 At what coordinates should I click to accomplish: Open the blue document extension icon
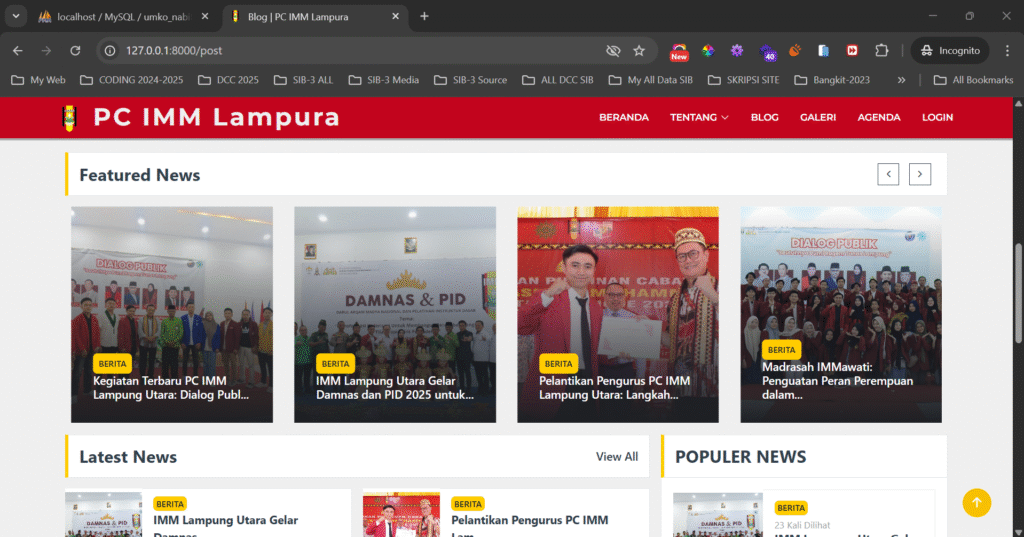click(824, 50)
